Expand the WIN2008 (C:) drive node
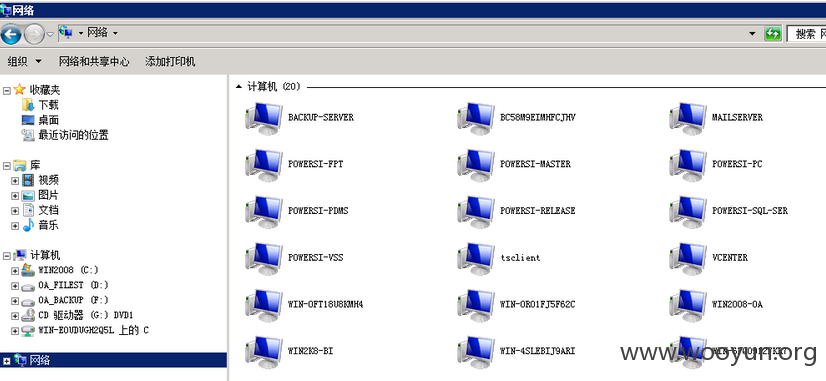 pyautogui.click(x=15, y=271)
